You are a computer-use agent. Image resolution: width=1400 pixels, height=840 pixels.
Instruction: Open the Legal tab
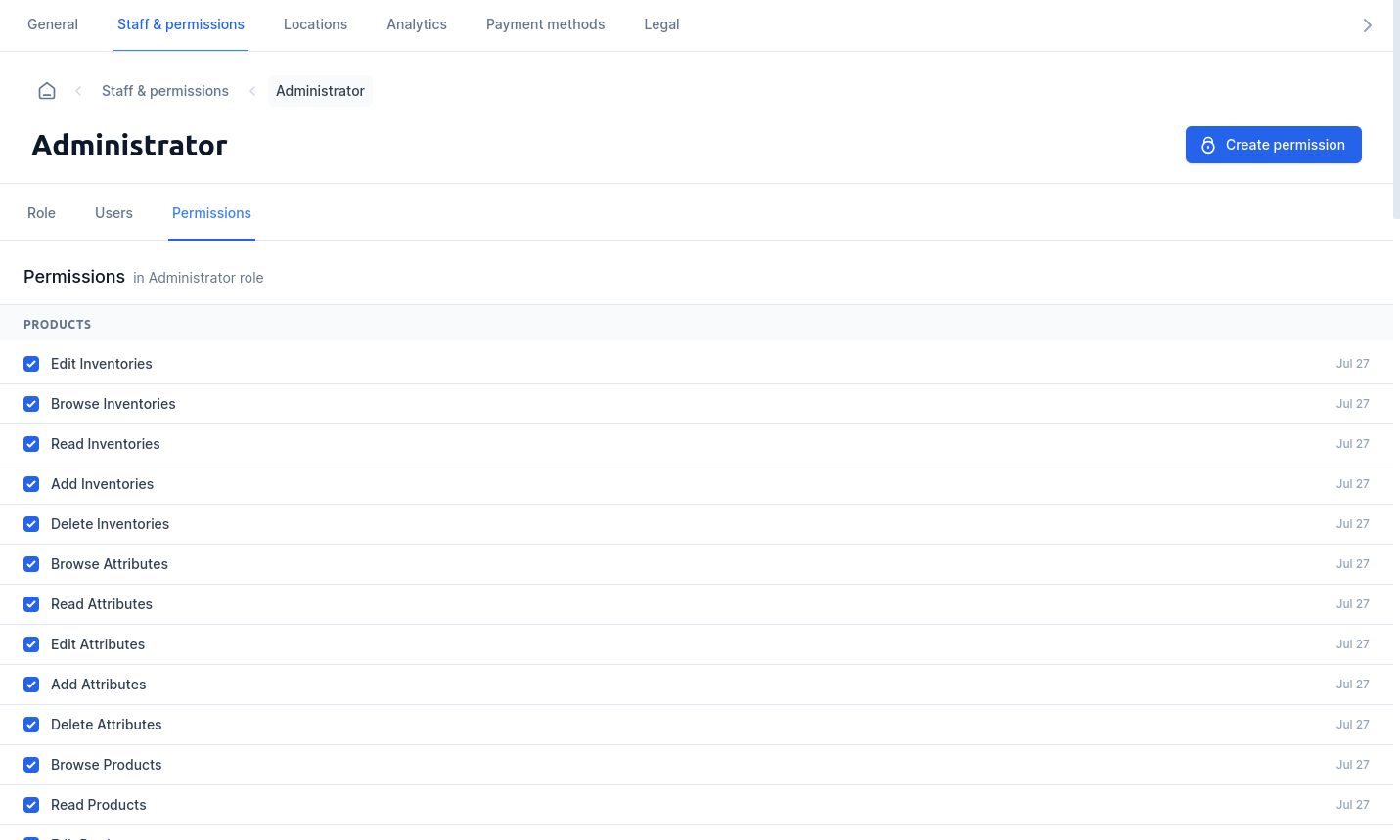pyautogui.click(x=661, y=24)
